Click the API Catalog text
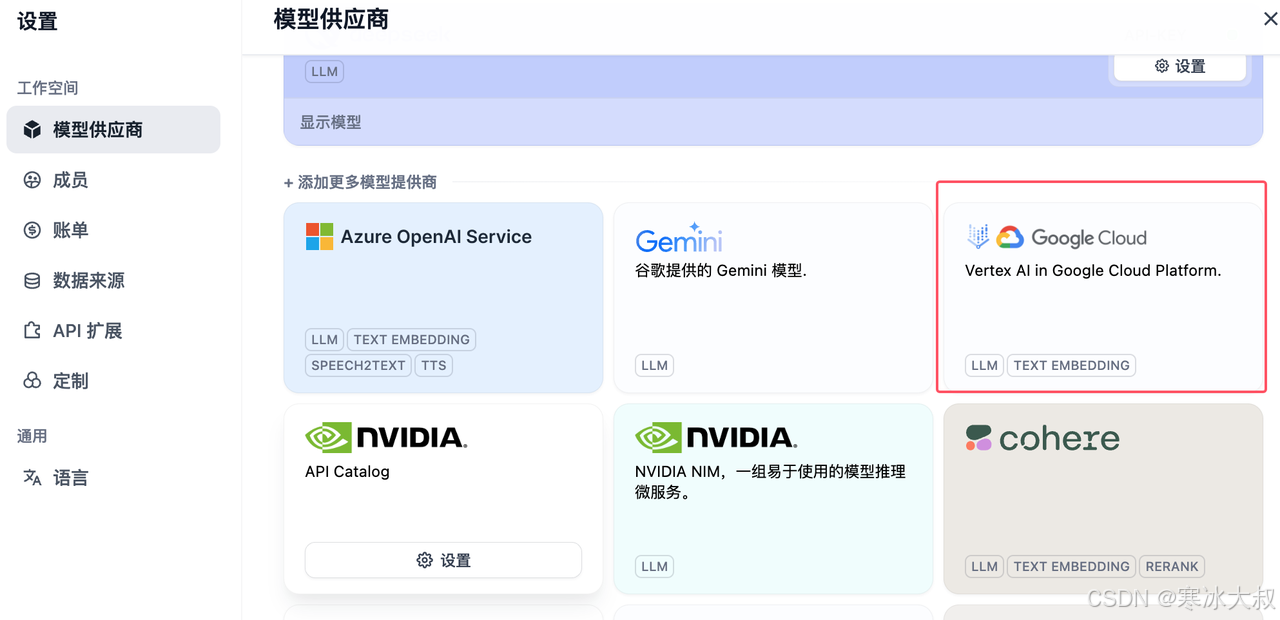1280x620 pixels. tap(347, 472)
